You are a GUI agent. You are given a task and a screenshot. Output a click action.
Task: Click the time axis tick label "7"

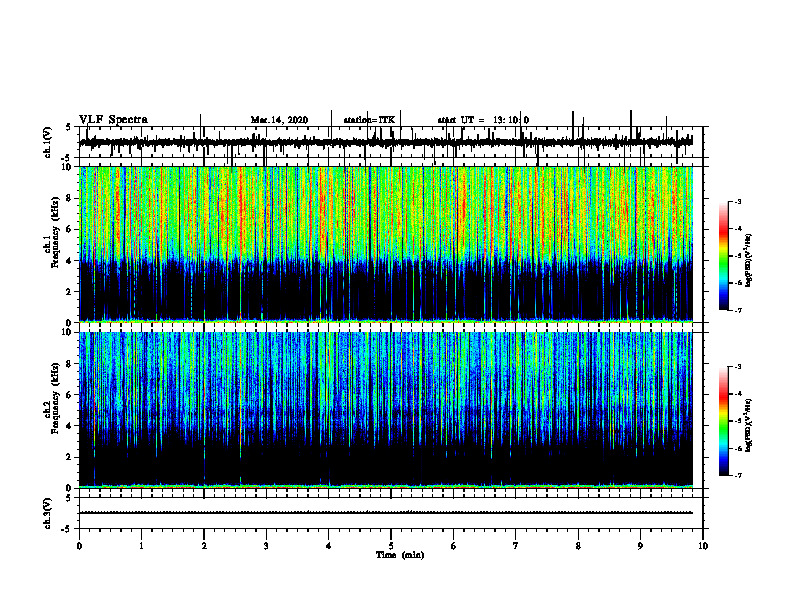(516, 546)
